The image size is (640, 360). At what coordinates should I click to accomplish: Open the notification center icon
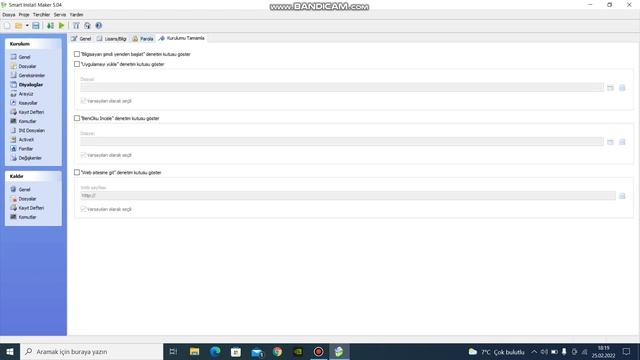pos(627,351)
